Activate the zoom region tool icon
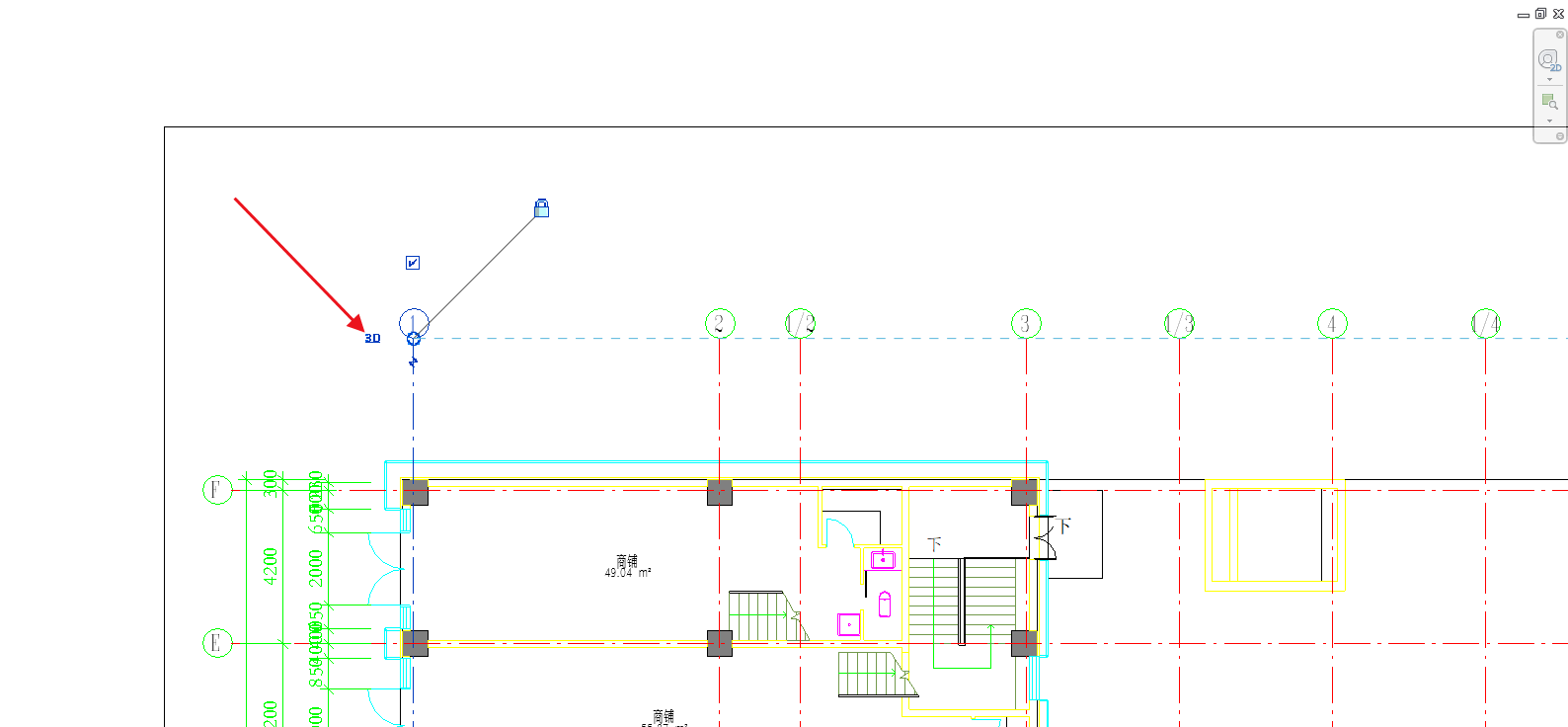Image resolution: width=1568 pixels, height=727 pixels. click(1549, 102)
